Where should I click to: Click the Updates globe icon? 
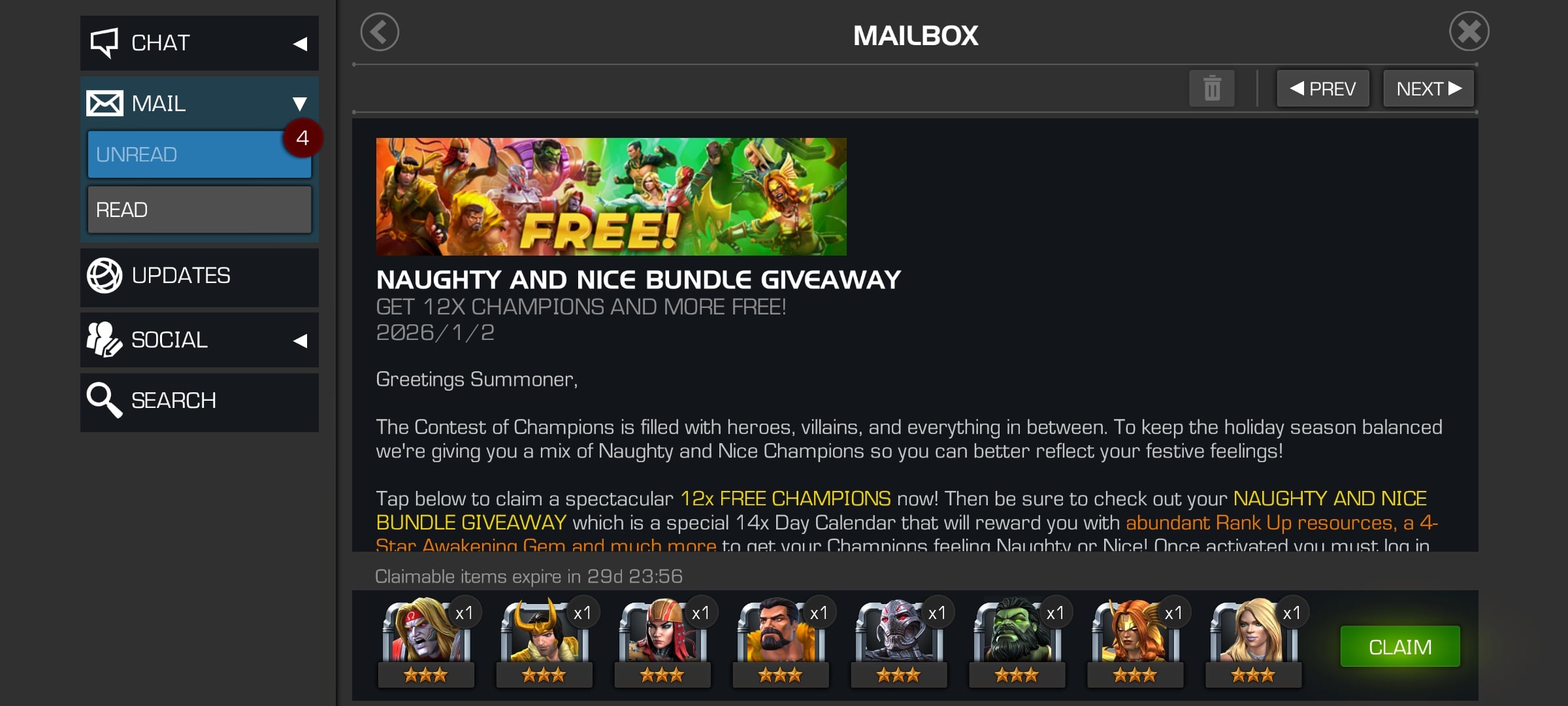pyautogui.click(x=105, y=275)
